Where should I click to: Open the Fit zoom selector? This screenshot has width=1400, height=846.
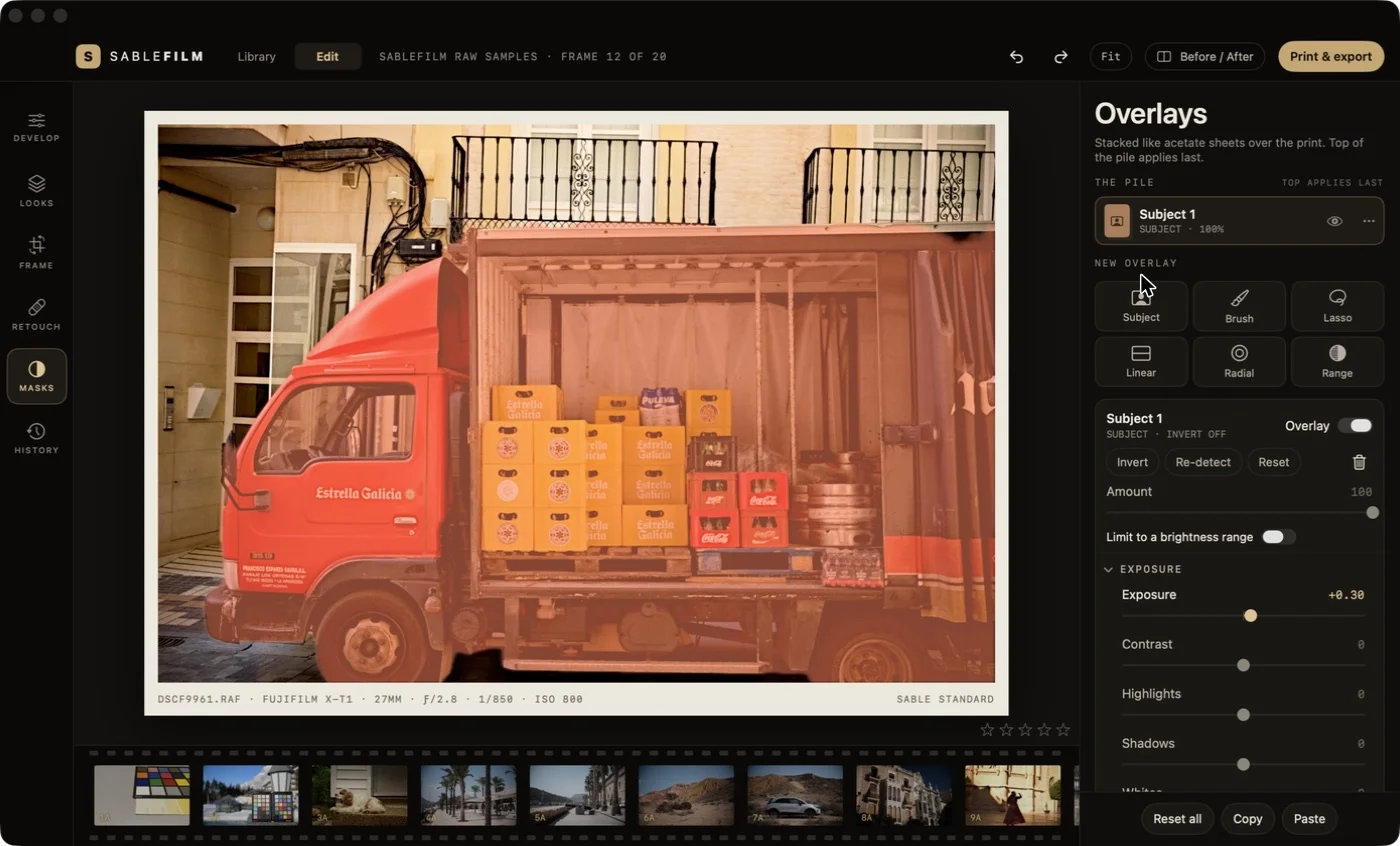(1110, 57)
